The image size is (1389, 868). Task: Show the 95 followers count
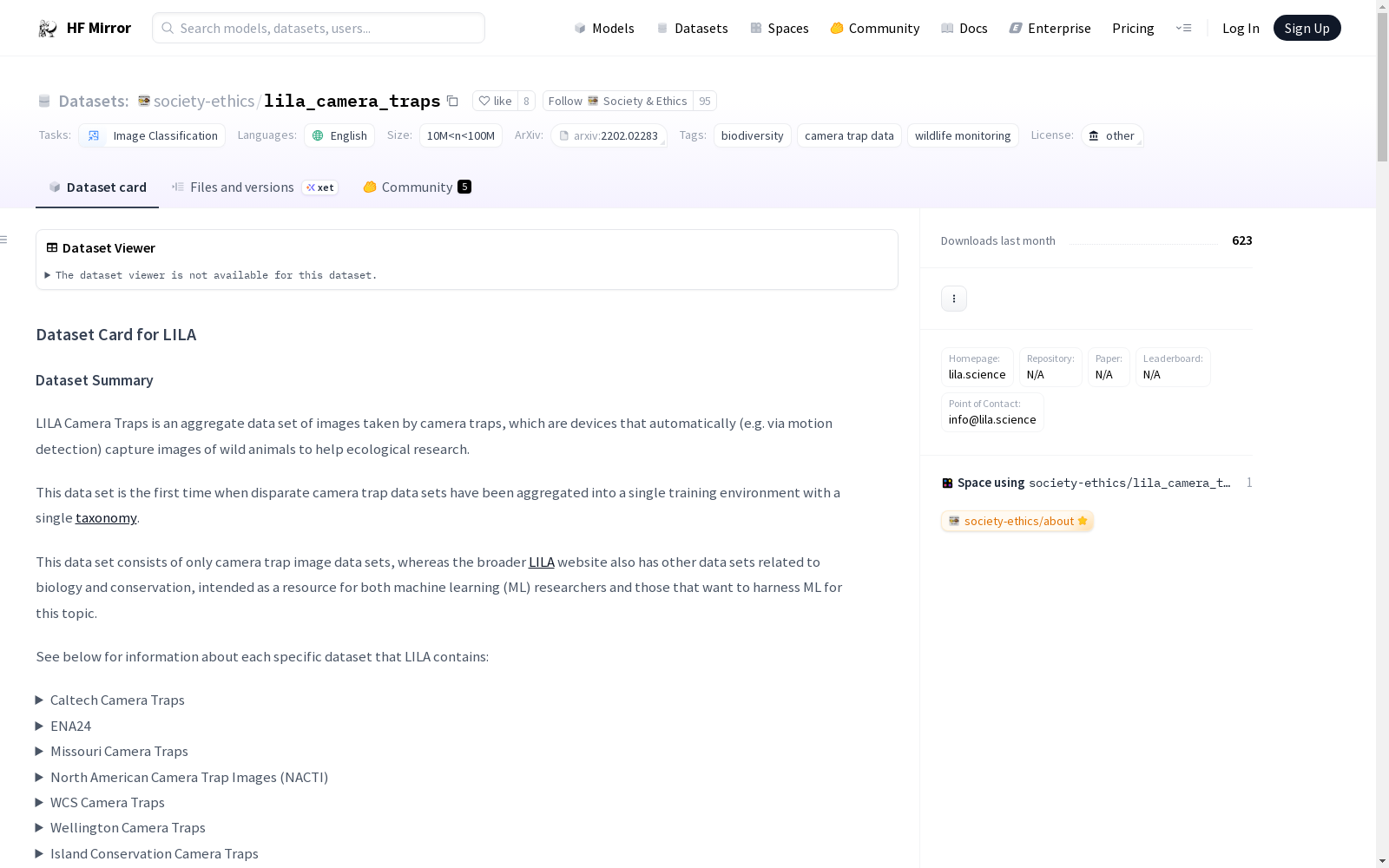tap(705, 101)
